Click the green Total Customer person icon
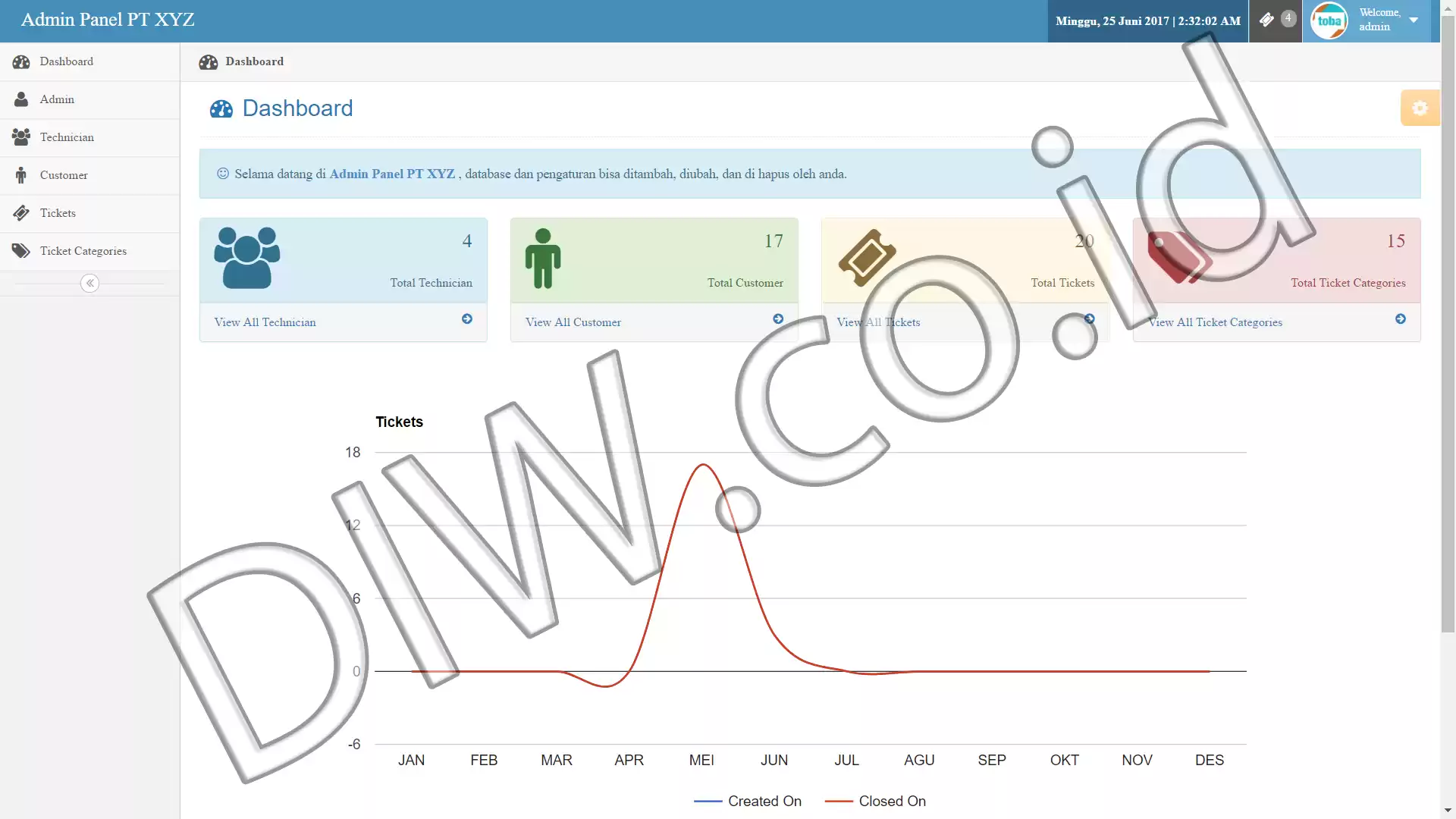Image resolution: width=1456 pixels, height=819 pixels. click(543, 259)
